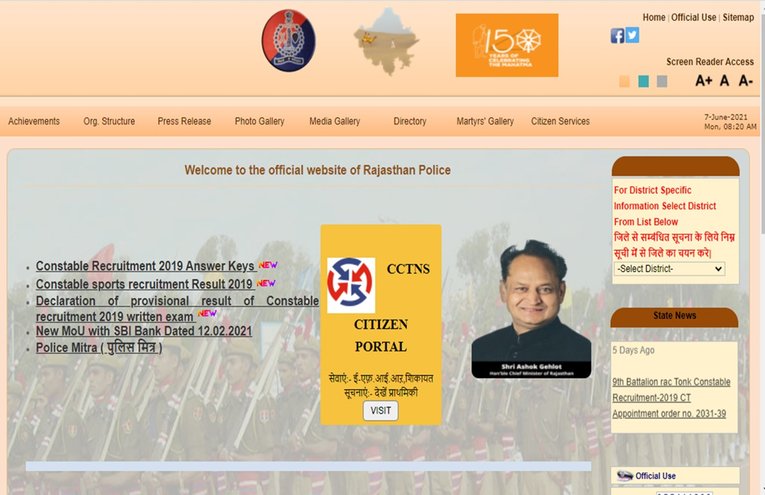Click the Shri Ashok Gehlot portrait
The height and width of the screenshot is (495, 765).
pos(531,308)
